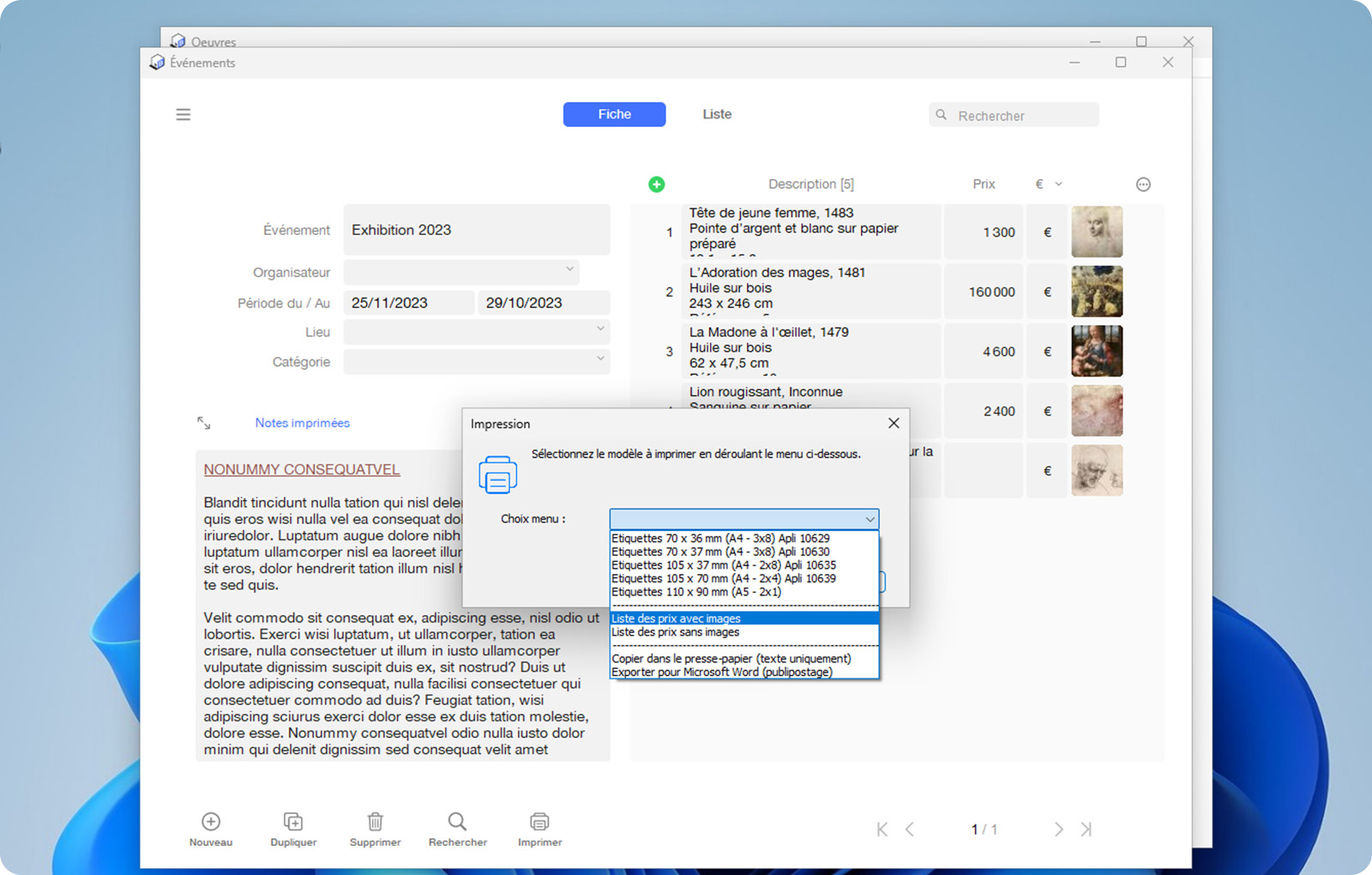Click the Dupliquer icon
The image size is (1372, 875).
pyautogui.click(x=293, y=822)
